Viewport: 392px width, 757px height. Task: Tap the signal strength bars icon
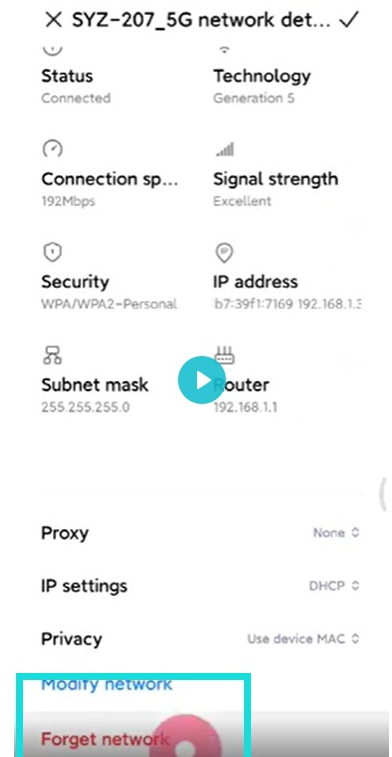[x=225, y=149]
